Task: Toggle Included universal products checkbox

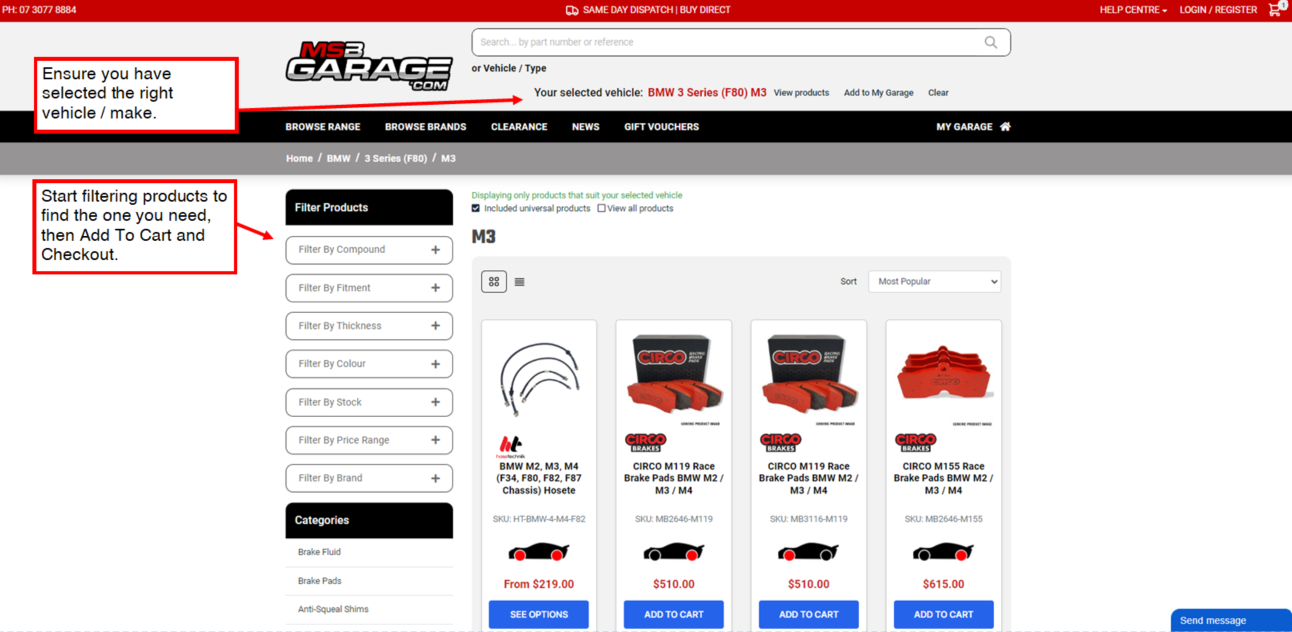Action: pyautogui.click(x=476, y=208)
